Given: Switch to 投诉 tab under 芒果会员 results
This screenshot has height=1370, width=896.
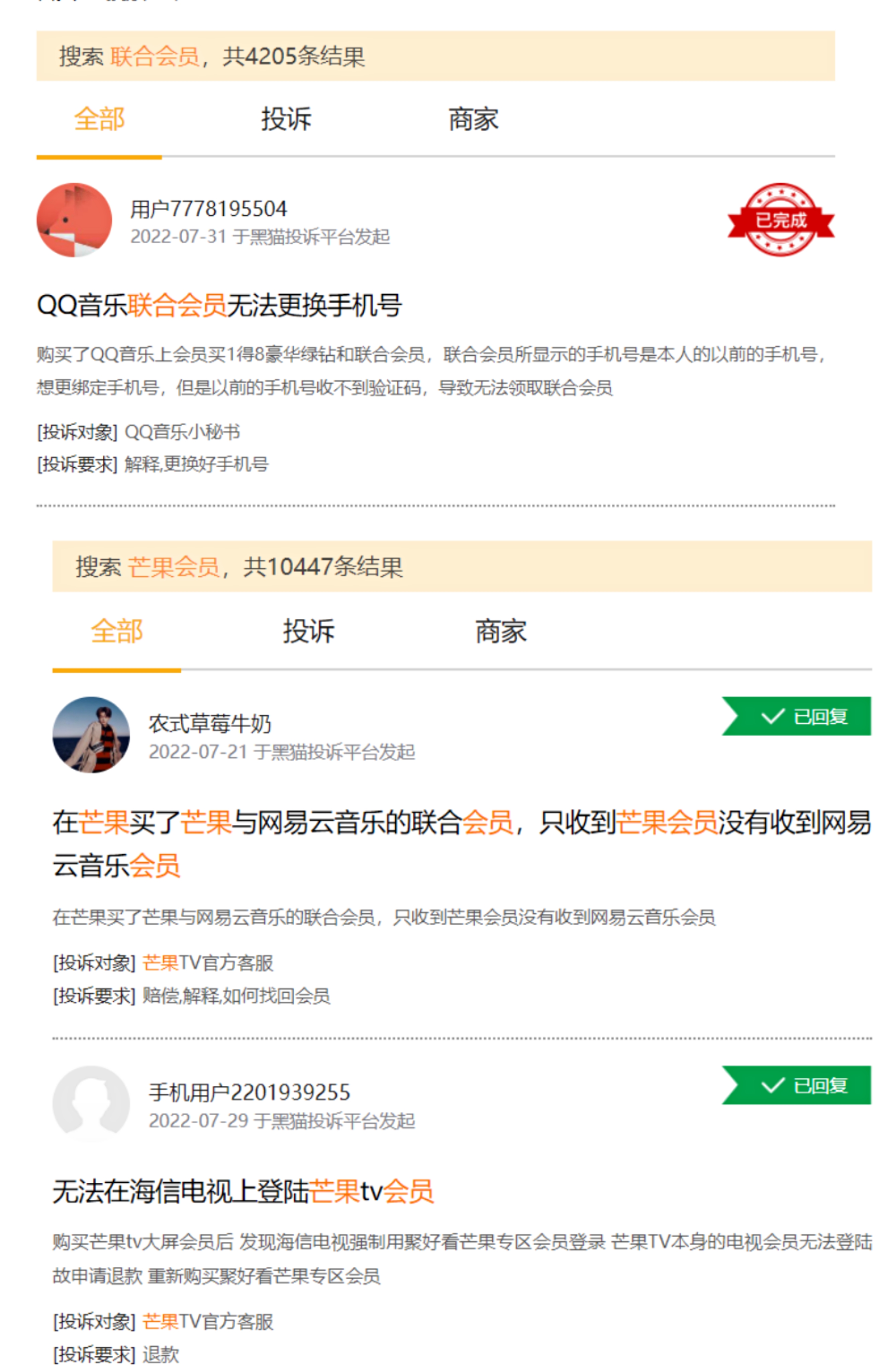Looking at the screenshot, I should click(308, 631).
